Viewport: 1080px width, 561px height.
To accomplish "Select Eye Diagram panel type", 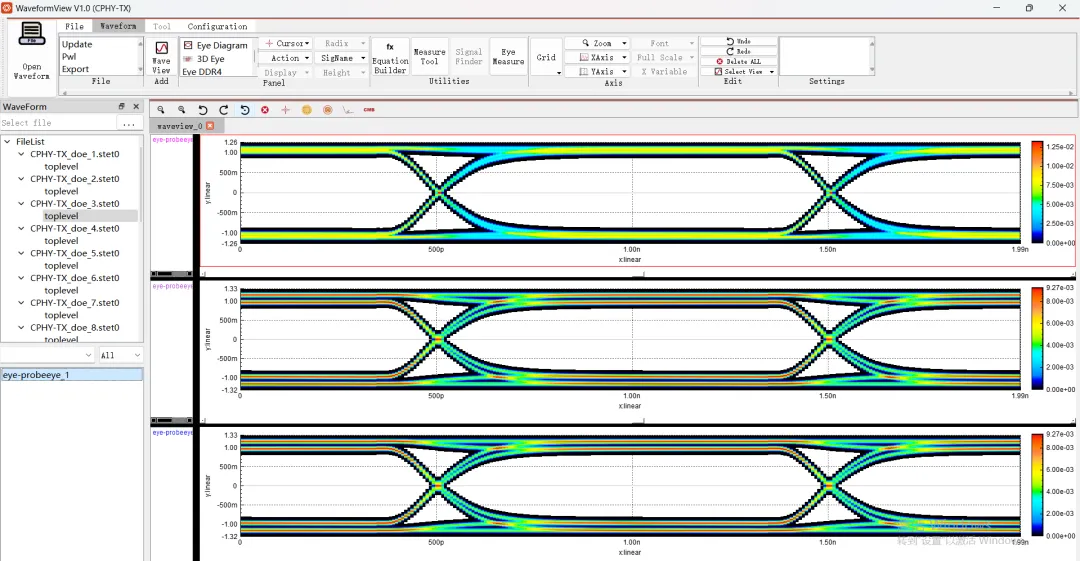I will coord(216,45).
